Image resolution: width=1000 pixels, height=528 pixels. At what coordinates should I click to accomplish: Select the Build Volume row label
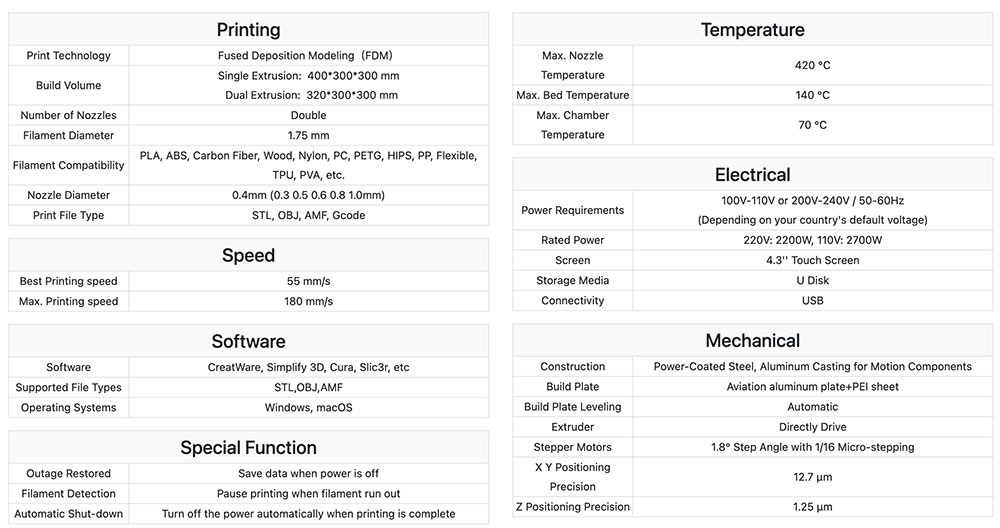pos(69,85)
